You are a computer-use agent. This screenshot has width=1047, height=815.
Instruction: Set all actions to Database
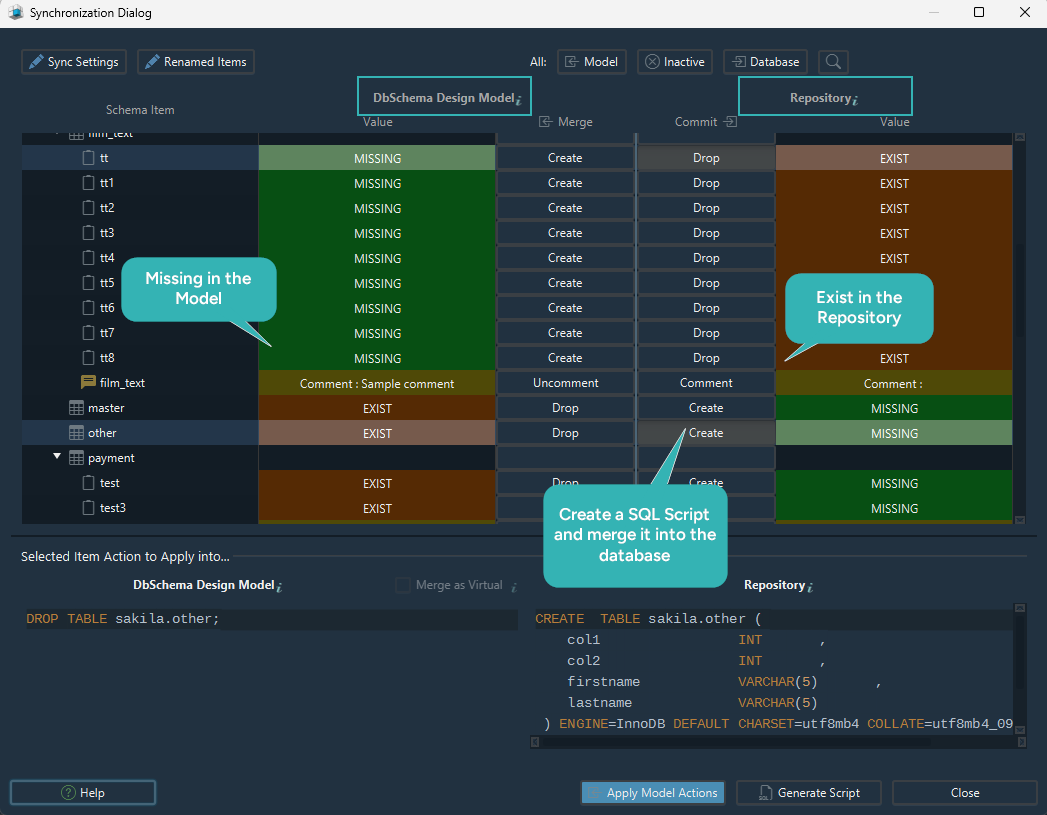(x=766, y=61)
